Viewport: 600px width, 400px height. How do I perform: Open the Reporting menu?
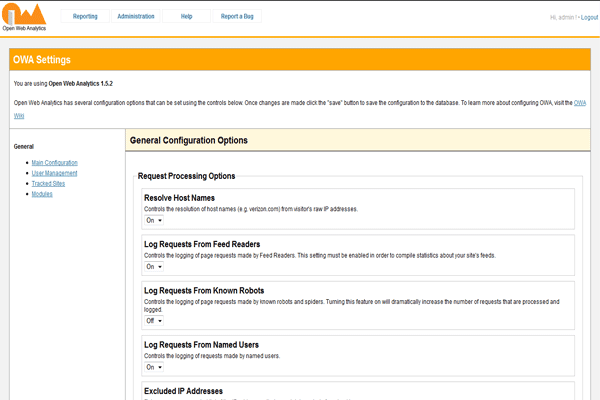[x=85, y=17]
